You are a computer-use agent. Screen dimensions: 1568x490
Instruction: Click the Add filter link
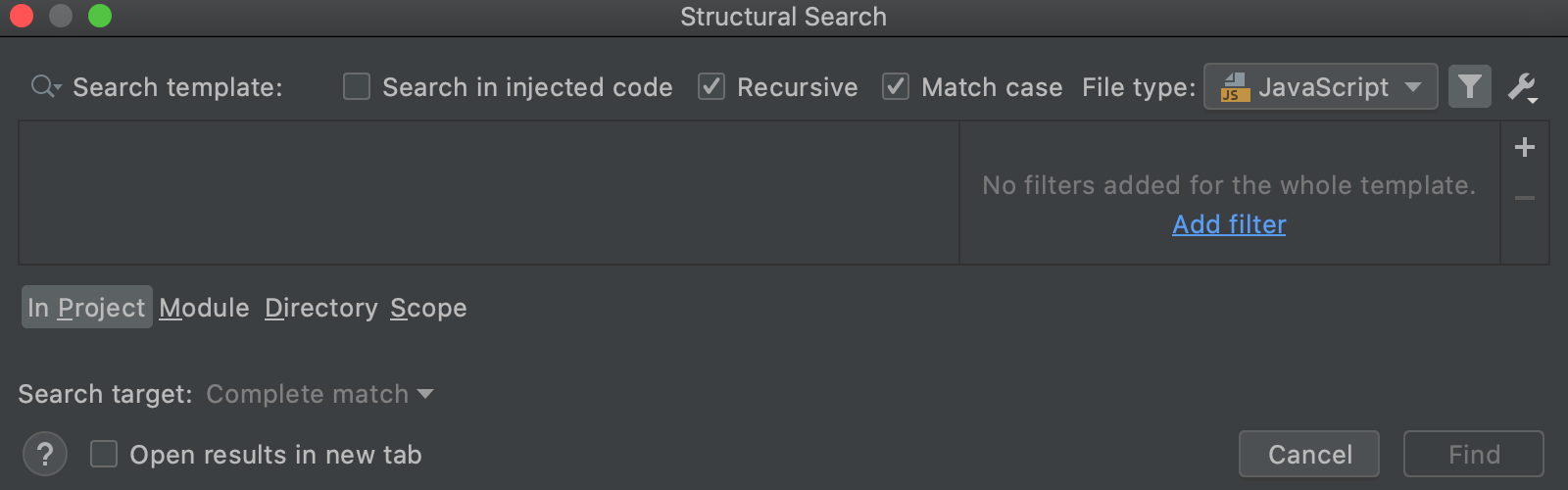(x=1229, y=224)
